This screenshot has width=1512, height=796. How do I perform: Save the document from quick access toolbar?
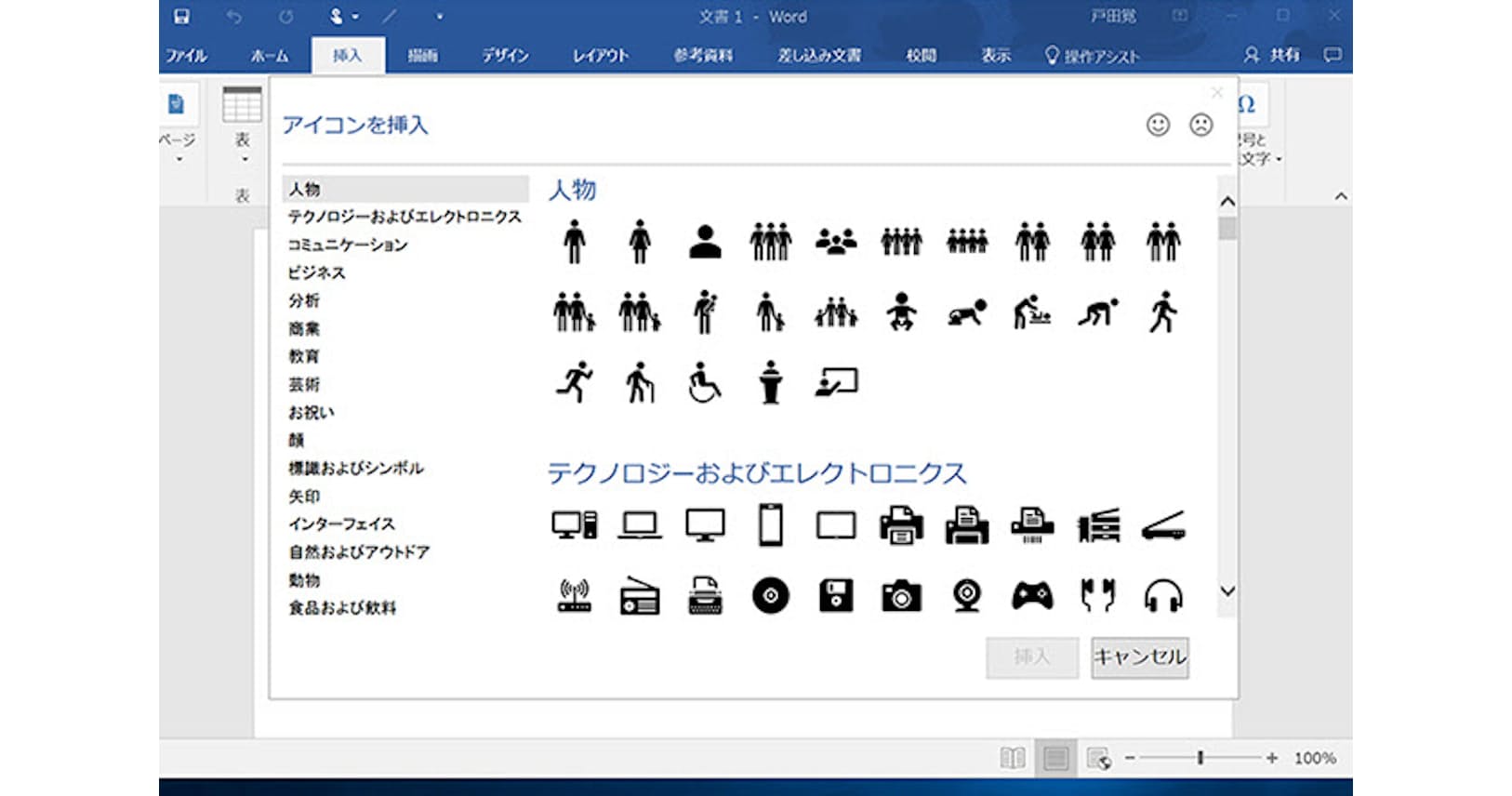(182, 17)
